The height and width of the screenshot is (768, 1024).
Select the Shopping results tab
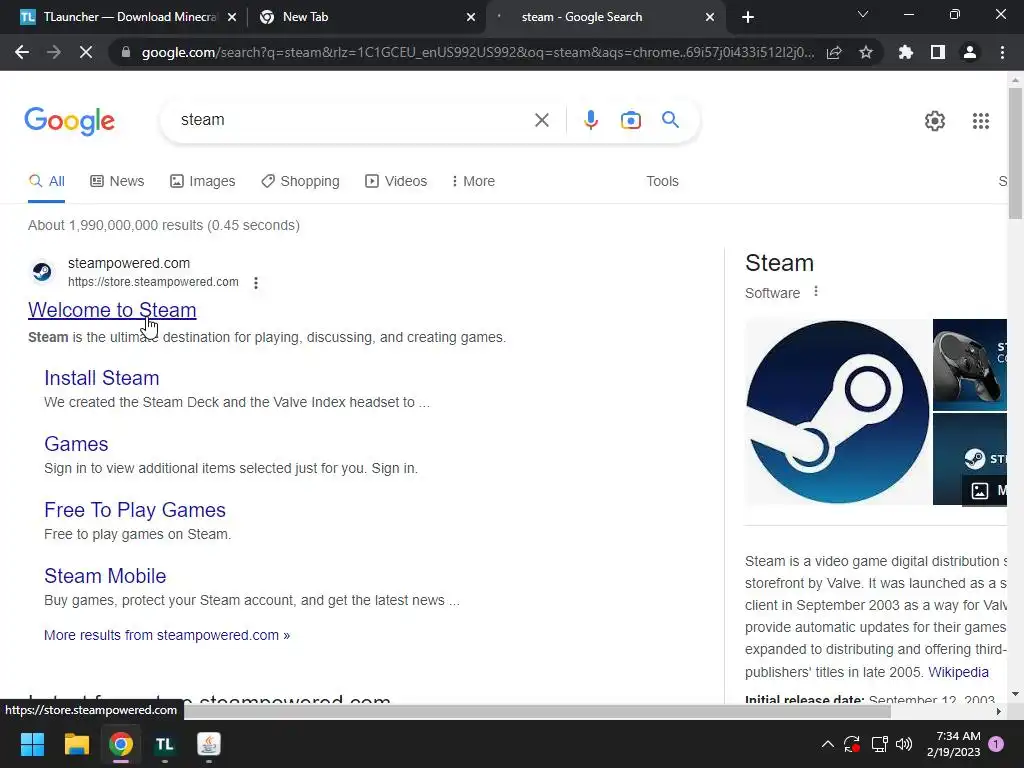pyautogui.click(x=300, y=181)
